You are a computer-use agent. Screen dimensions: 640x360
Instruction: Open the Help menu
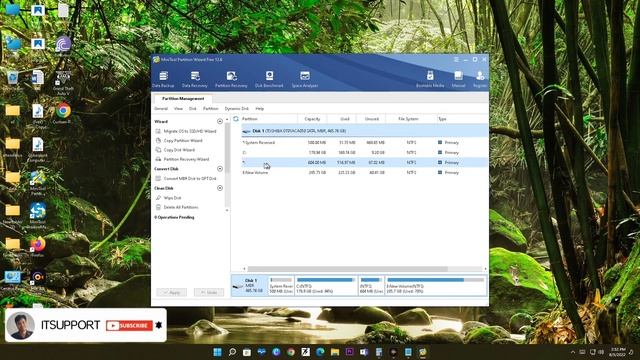260,109
